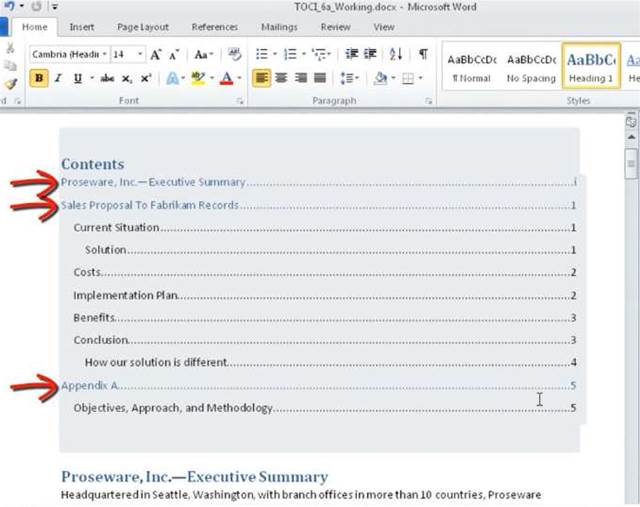
Task: Toggle Show/Hide paragraph marks
Action: 423,54
